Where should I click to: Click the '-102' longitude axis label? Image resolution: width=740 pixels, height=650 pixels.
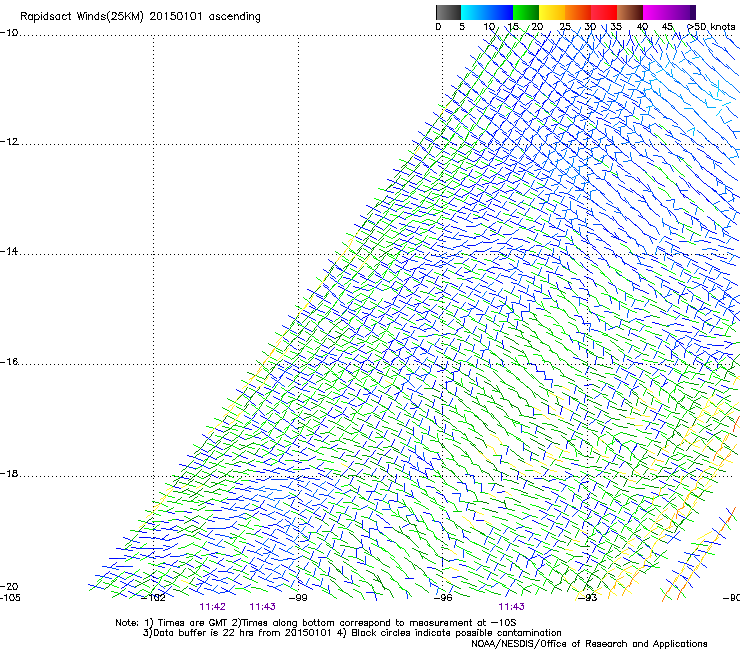(x=154, y=598)
